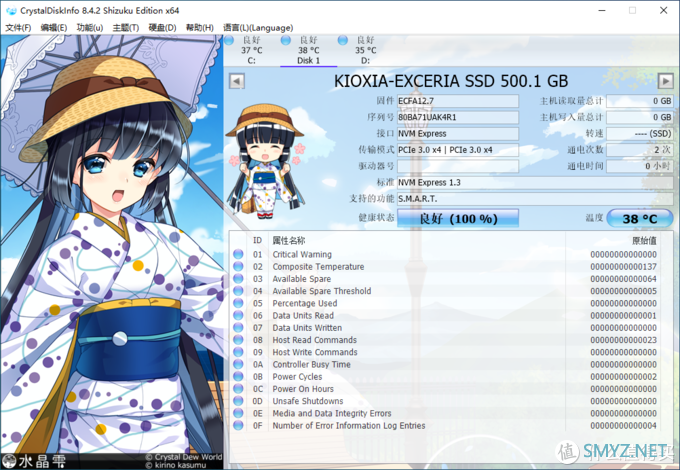Click the 属性名称 column header
Viewport: 680px width, 470px height.
tap(289, 241)
